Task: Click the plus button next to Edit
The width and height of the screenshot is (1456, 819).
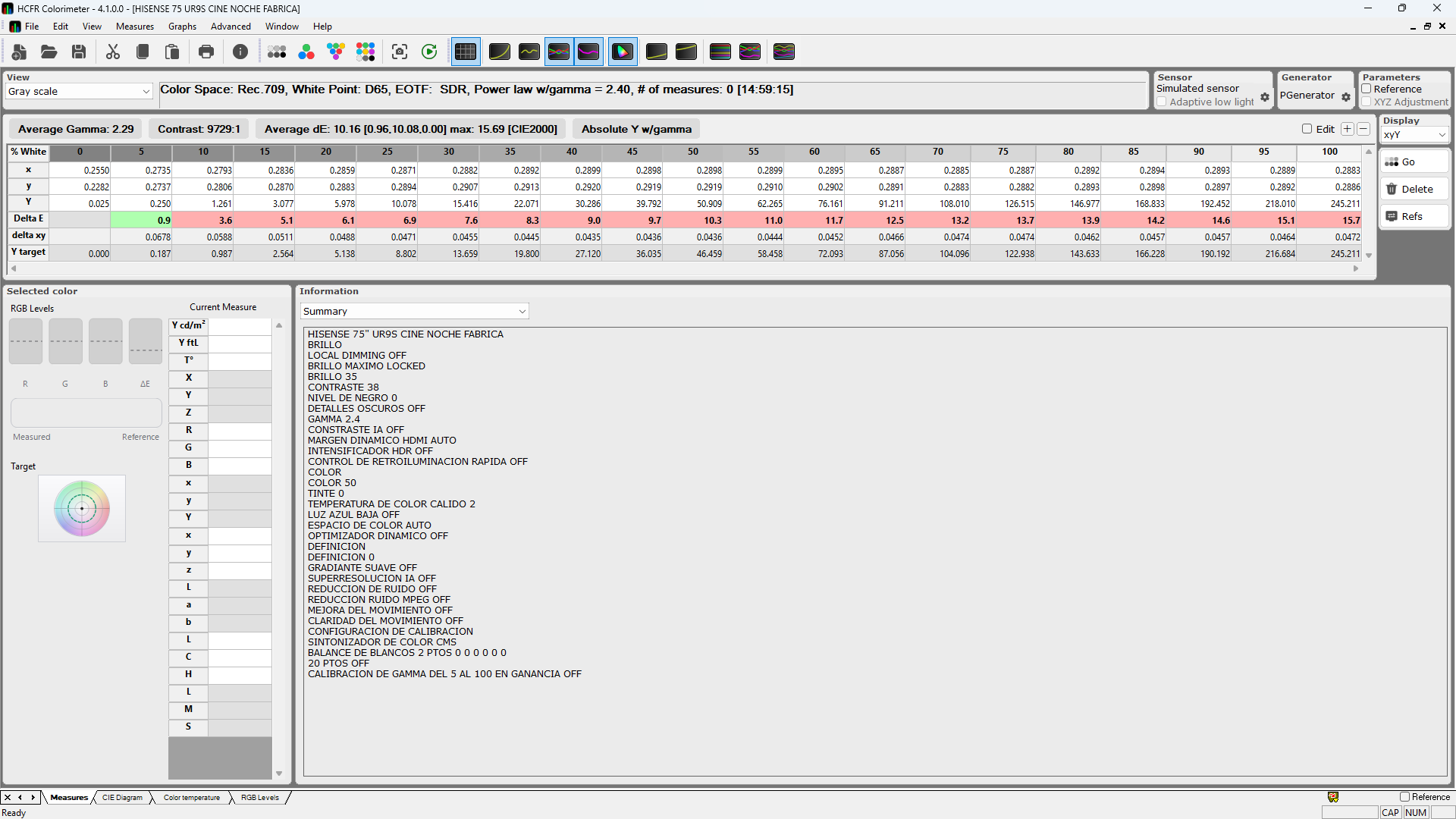Action: 1348,129
